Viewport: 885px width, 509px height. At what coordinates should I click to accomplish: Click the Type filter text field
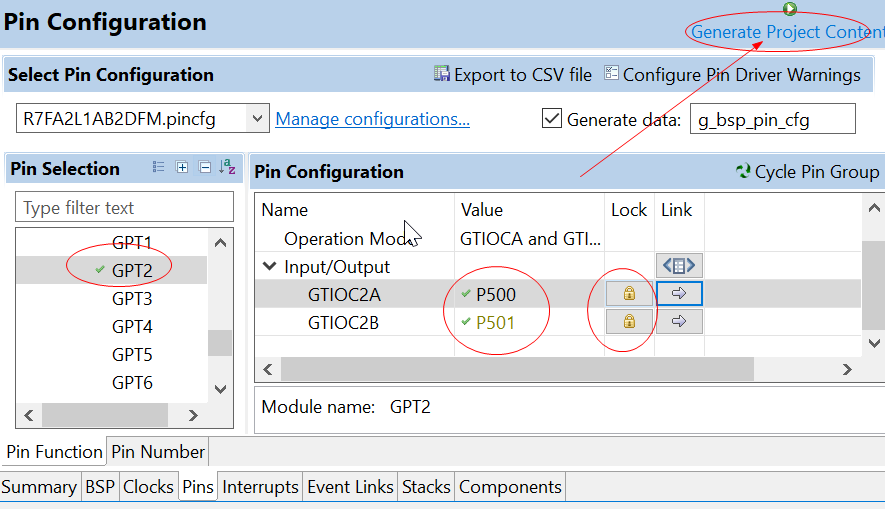pyautogui.click(x=124, y=208)
